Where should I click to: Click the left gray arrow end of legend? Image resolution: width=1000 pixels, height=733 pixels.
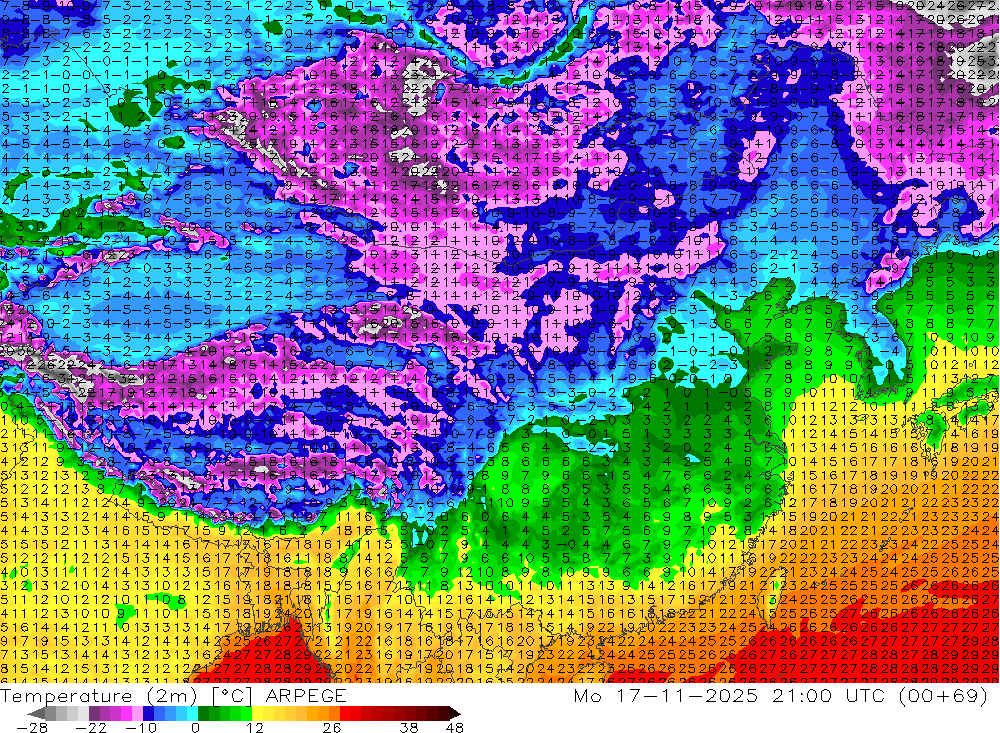click(x=36, y=713)
